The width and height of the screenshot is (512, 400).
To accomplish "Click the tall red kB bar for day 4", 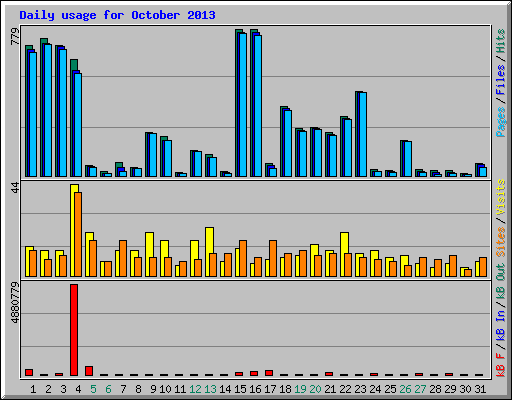I will pyautogui.click(x=74, y=330).
